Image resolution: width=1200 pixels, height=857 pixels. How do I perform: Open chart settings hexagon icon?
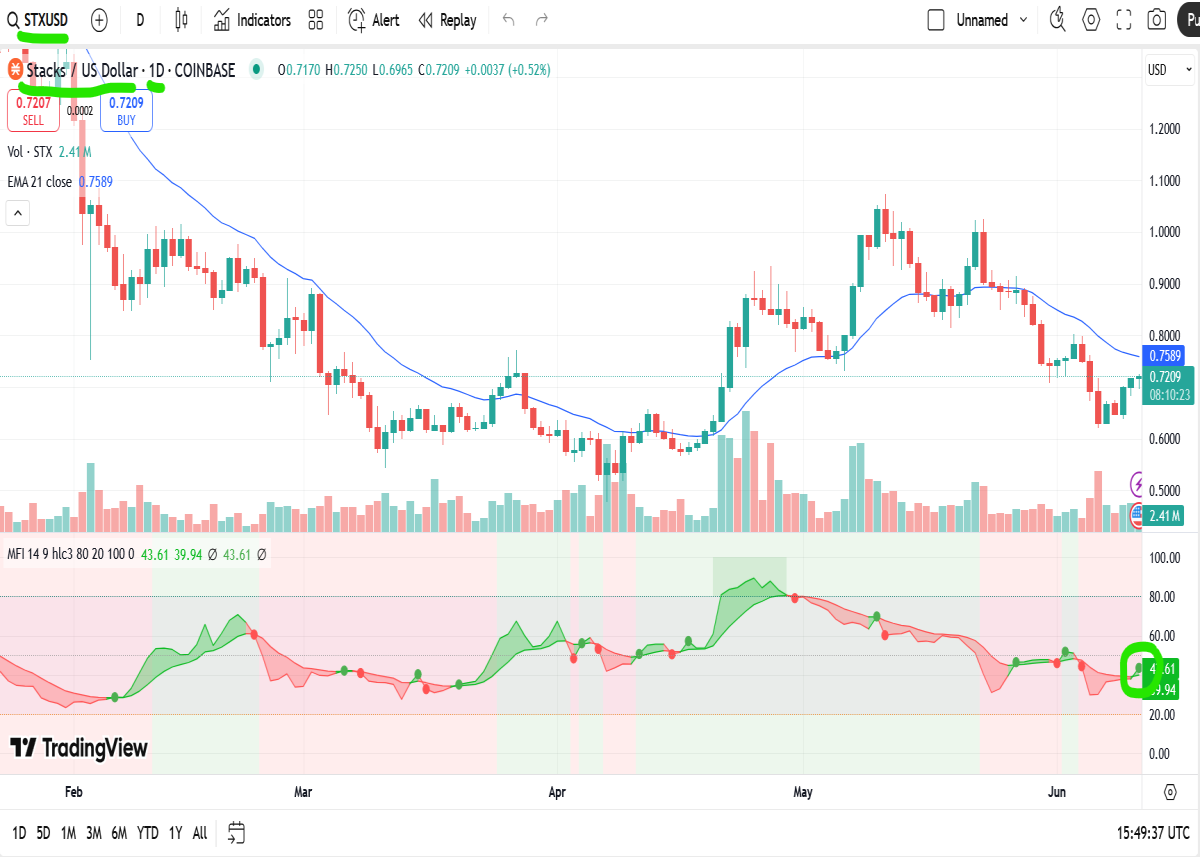(1091, 20)
